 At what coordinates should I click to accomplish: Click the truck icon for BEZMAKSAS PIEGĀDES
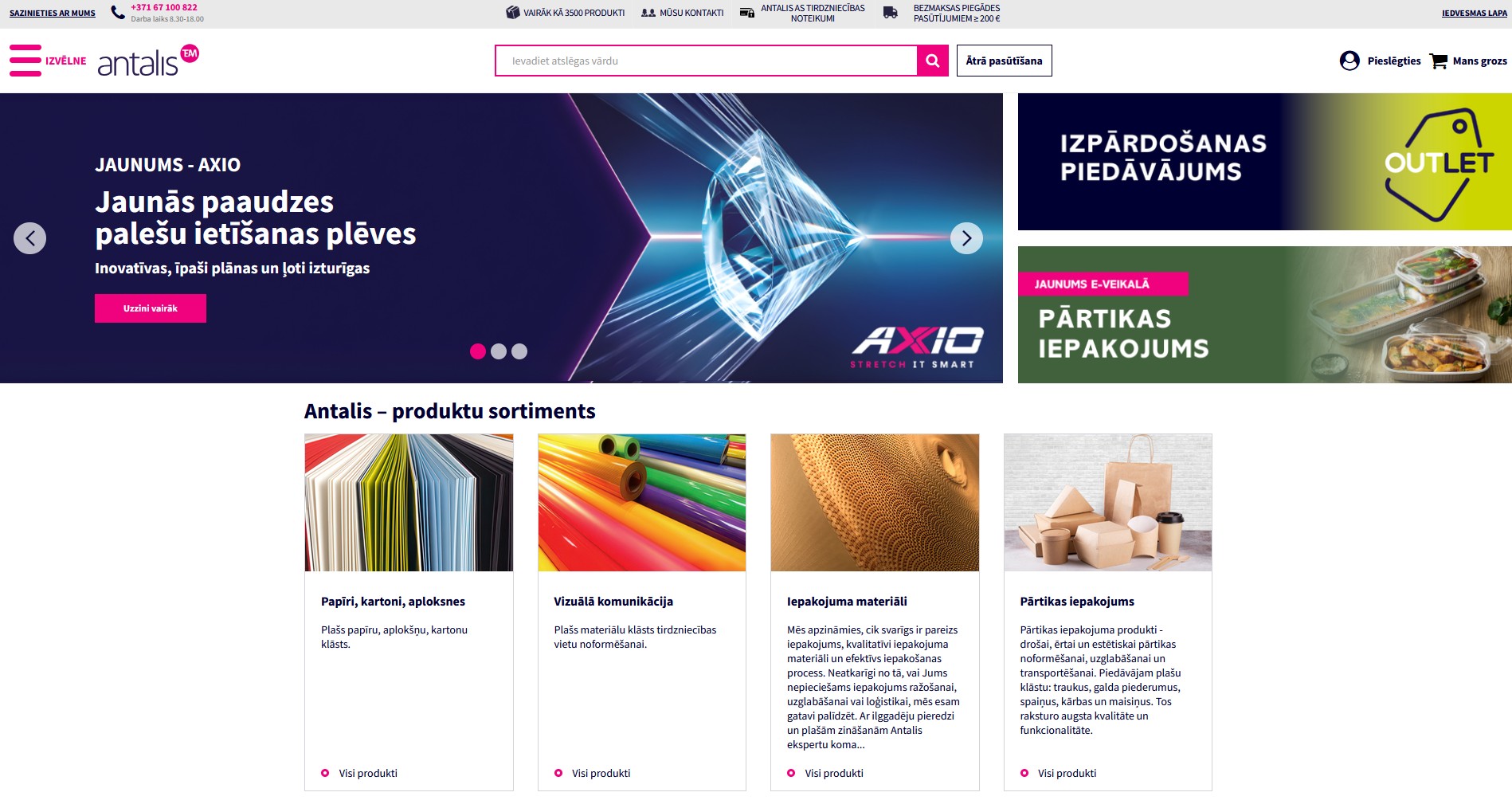[890, 12]
